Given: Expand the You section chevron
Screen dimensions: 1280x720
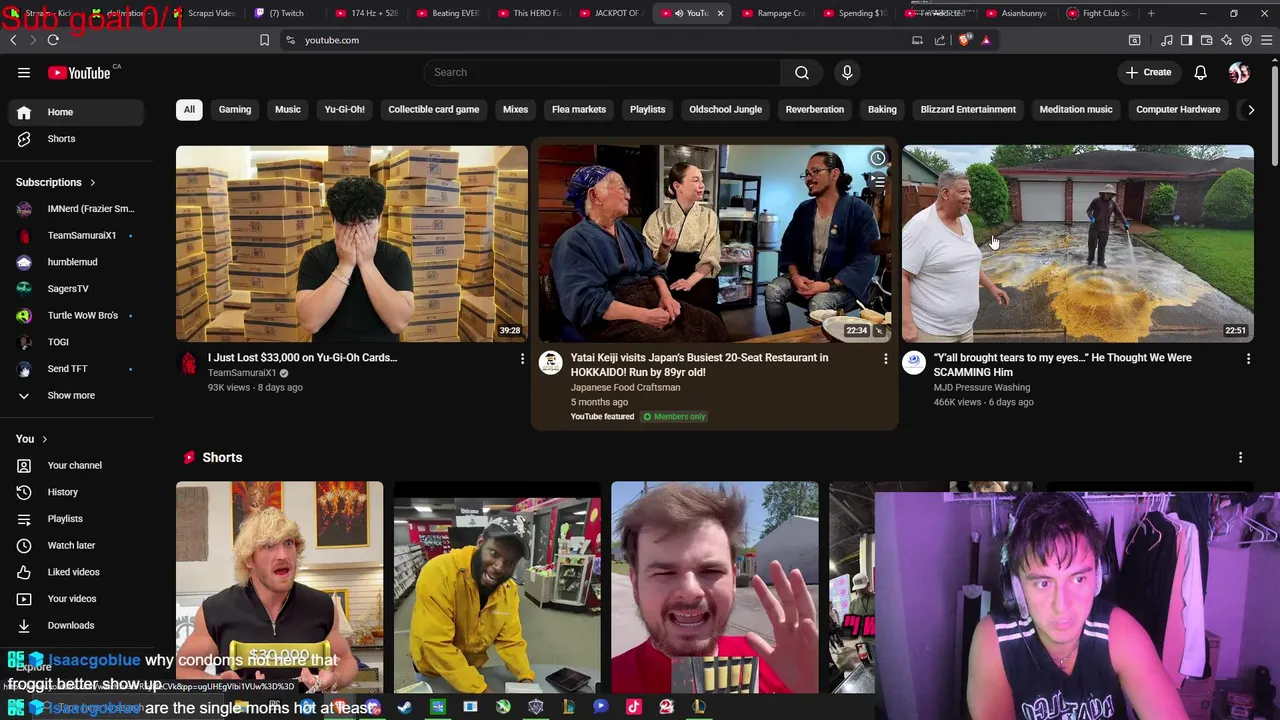Looking at the screenshot, I should click(x=44, y=439).
